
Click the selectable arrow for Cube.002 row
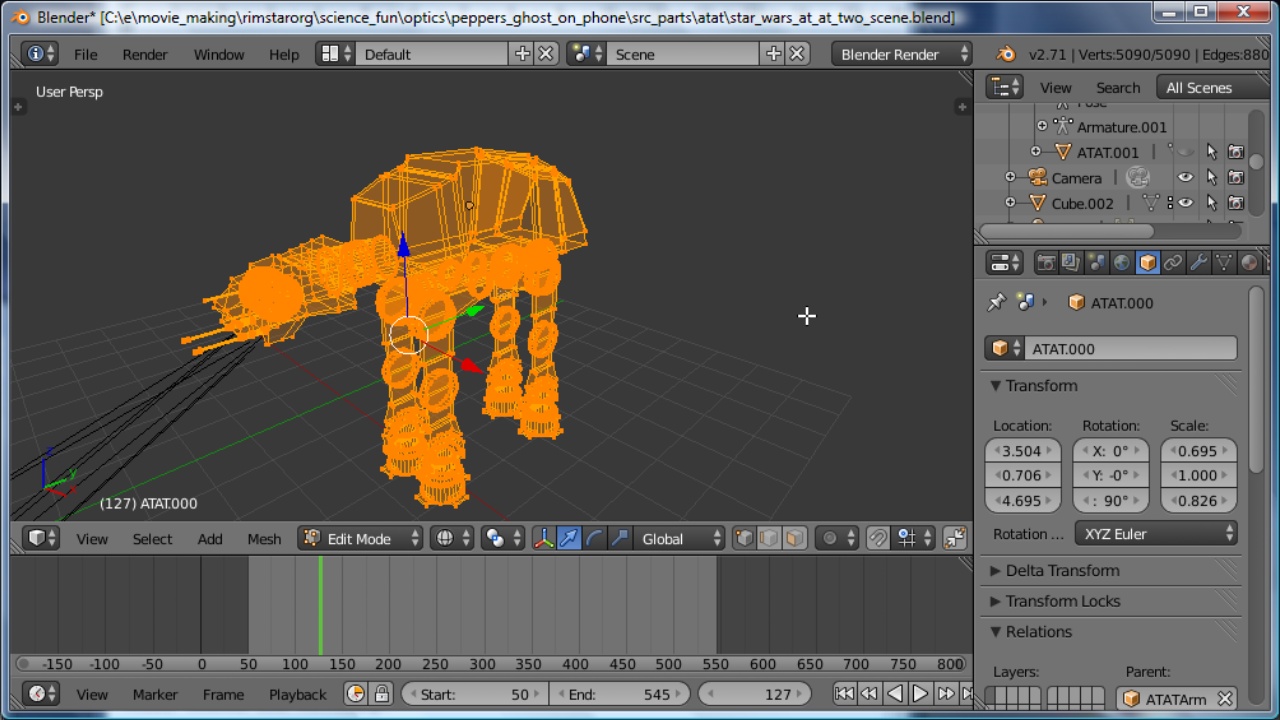coord(1211,203)
